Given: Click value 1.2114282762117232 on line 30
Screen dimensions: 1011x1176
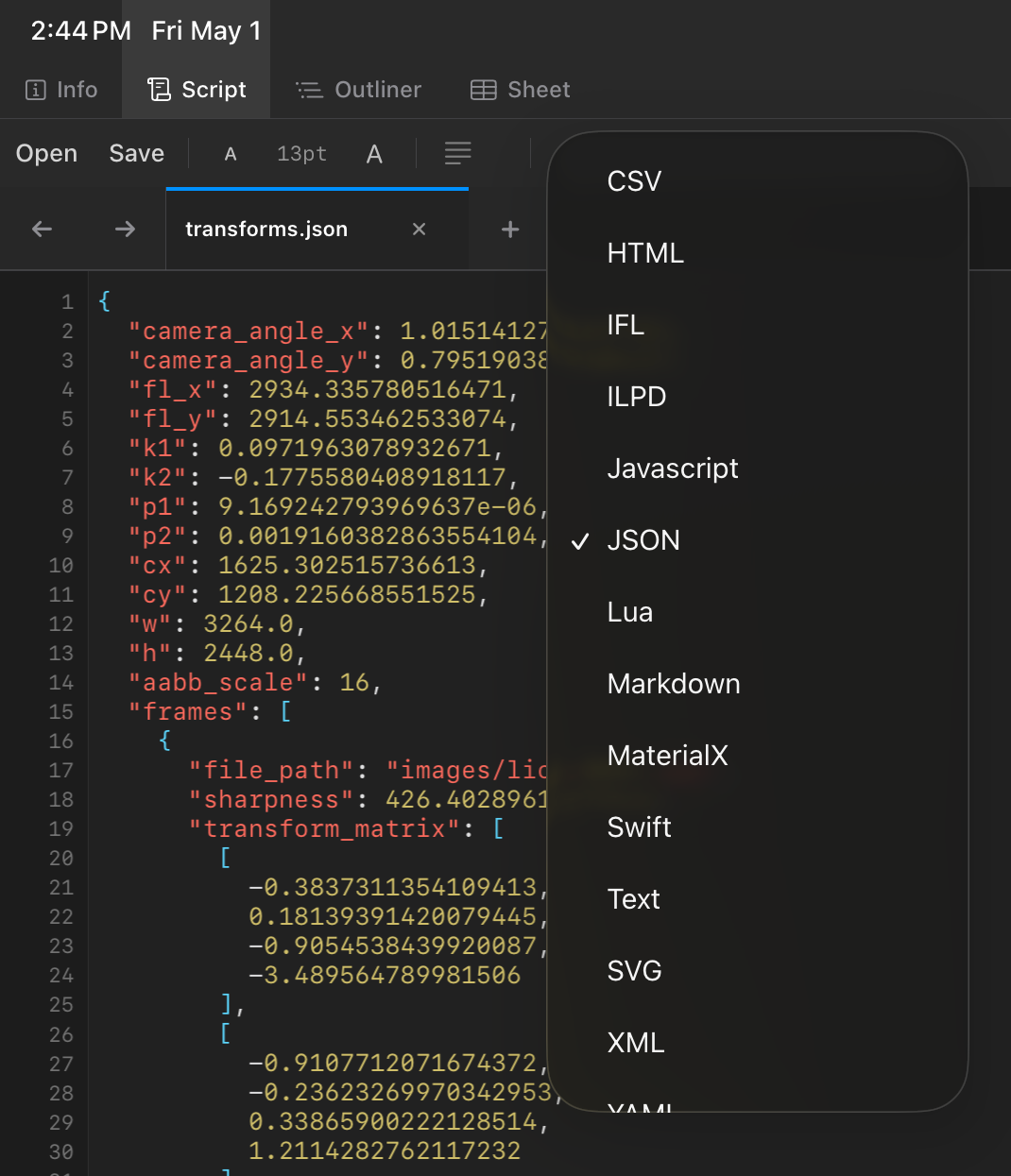Looking at the screenshot, I should coord(385,1151).
